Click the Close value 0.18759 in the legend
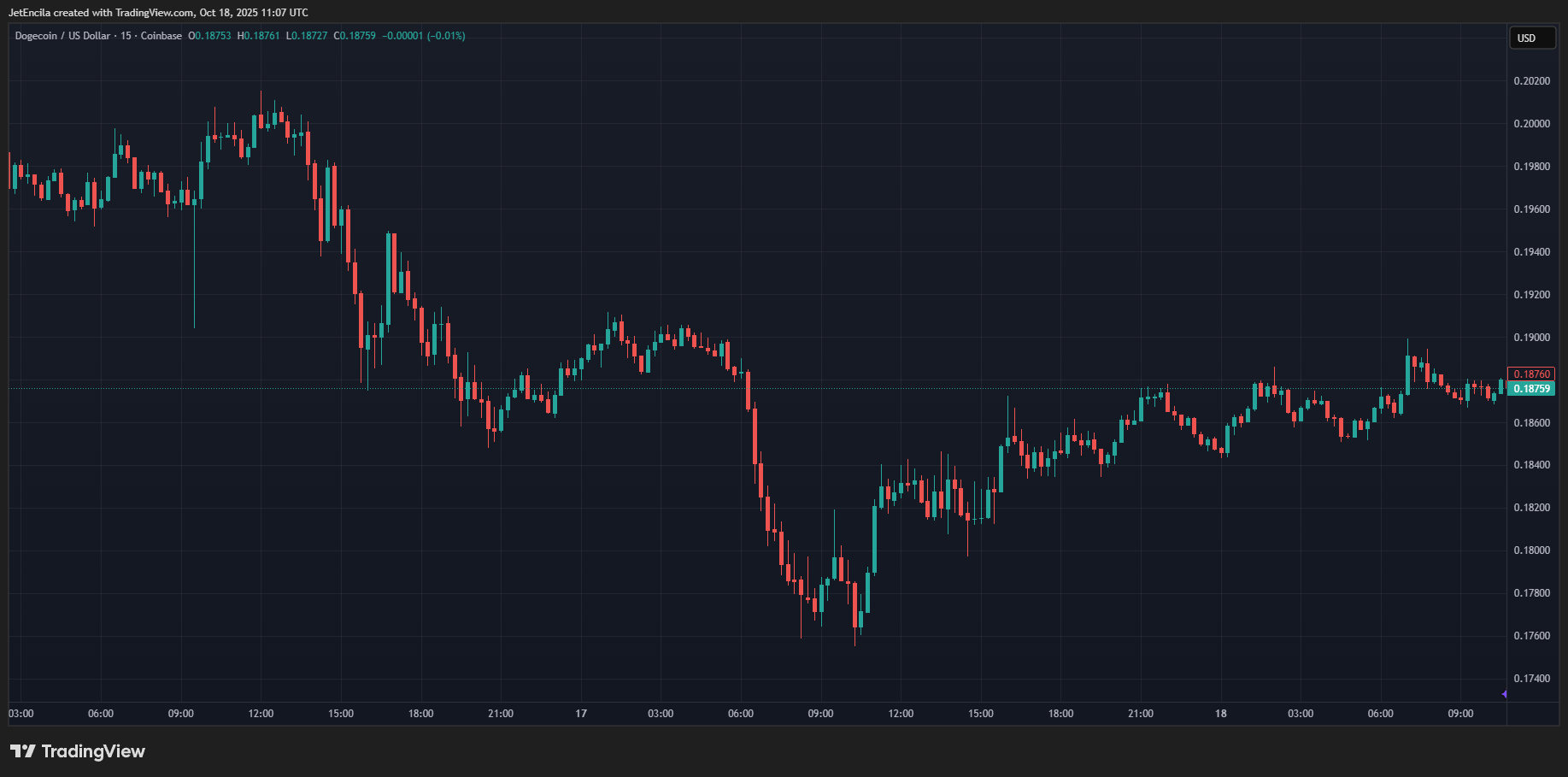Image resolution: width=1568 pixels, height=777 pixels. pyautogui.click(x=357, y=36)
